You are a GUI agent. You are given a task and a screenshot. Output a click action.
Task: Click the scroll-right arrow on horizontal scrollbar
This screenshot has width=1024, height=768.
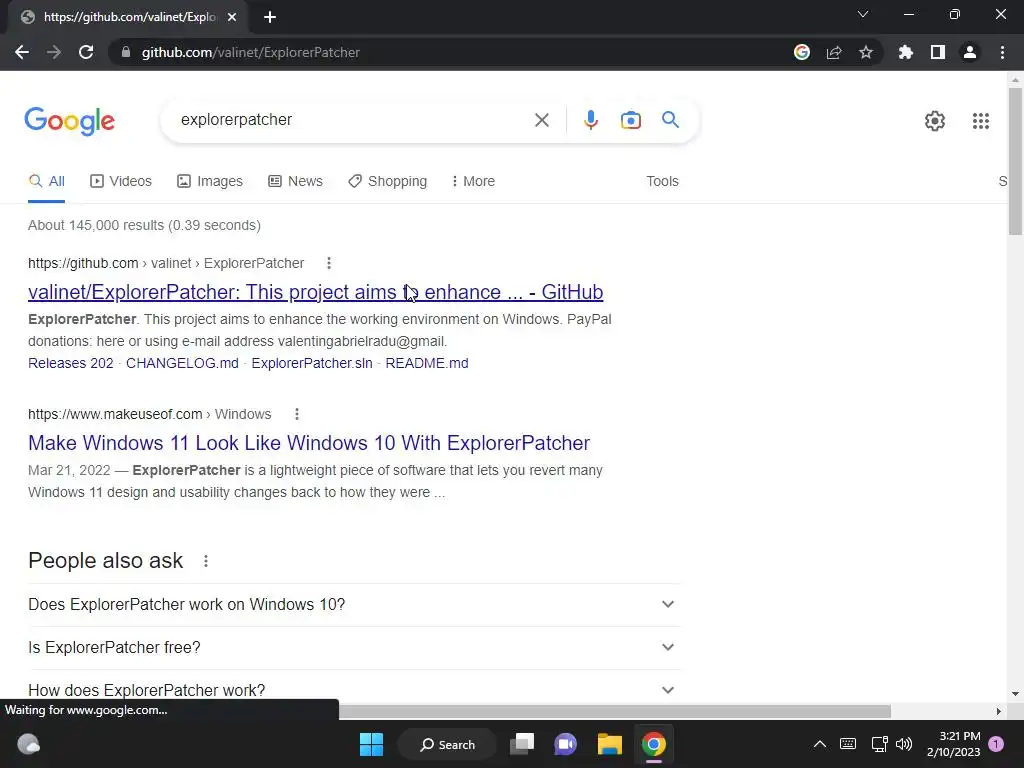click(x=998, y=711)
